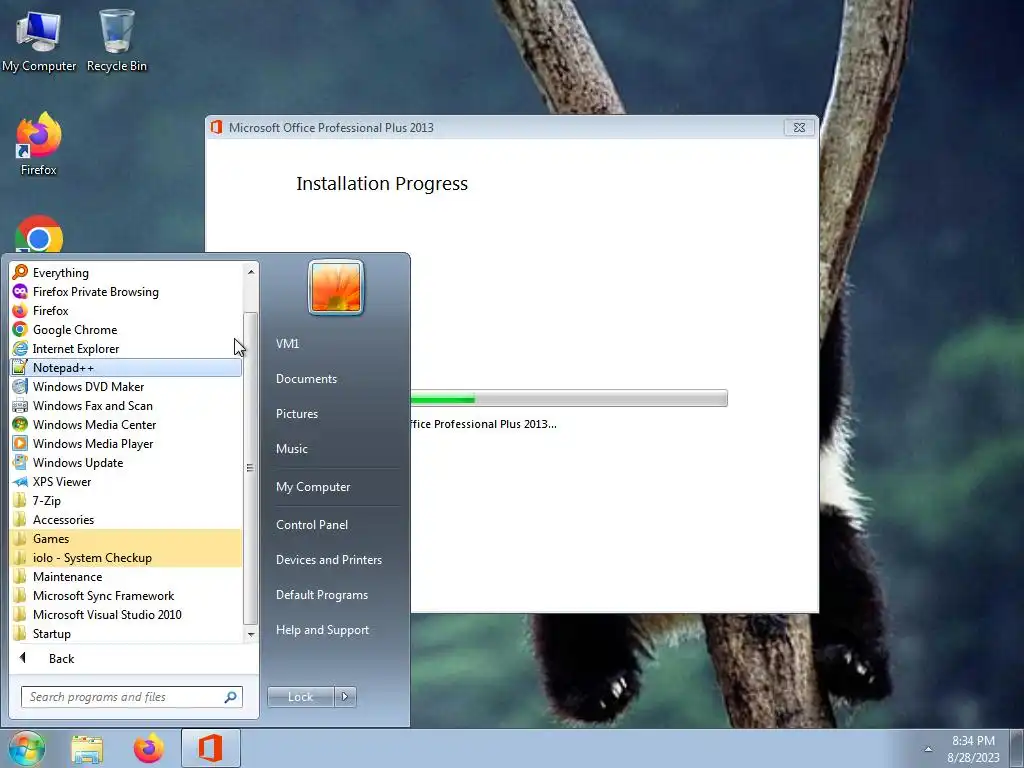Click the Office setup taskbar button
1024x768 pixels.
211,748
